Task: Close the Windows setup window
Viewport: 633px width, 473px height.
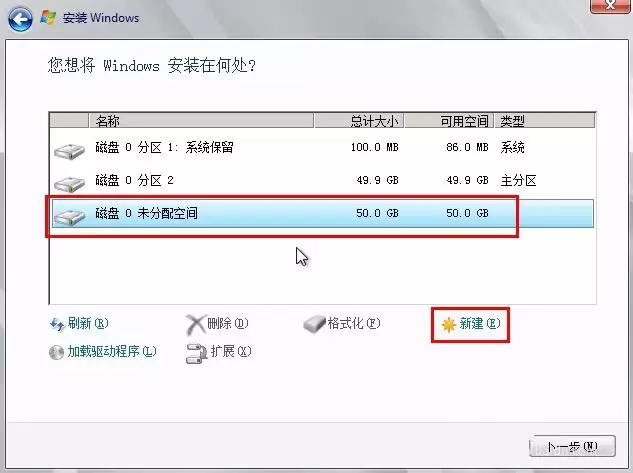Action: tap(611, 5)
